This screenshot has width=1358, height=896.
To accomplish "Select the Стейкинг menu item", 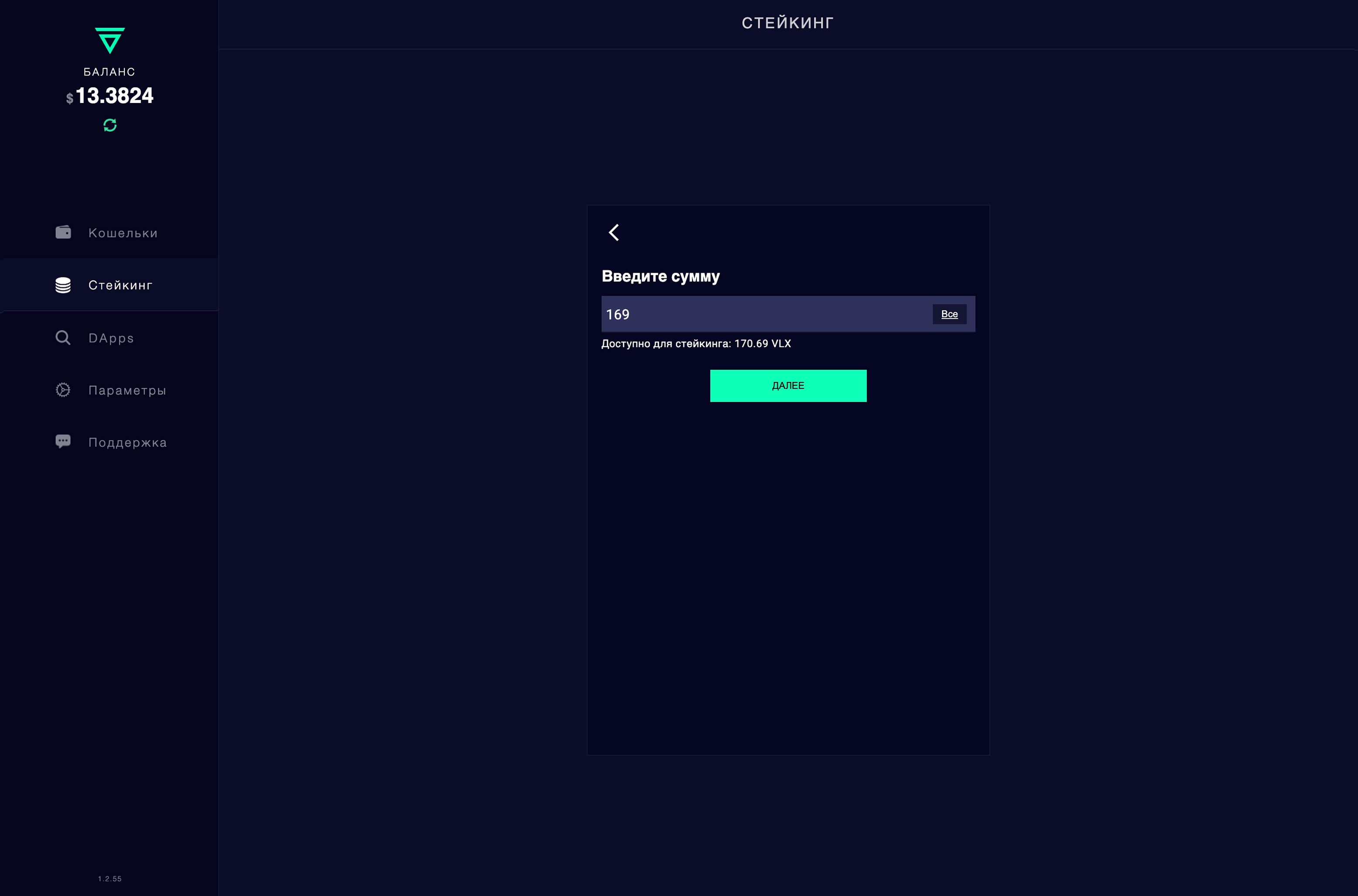I will (109, 284).
